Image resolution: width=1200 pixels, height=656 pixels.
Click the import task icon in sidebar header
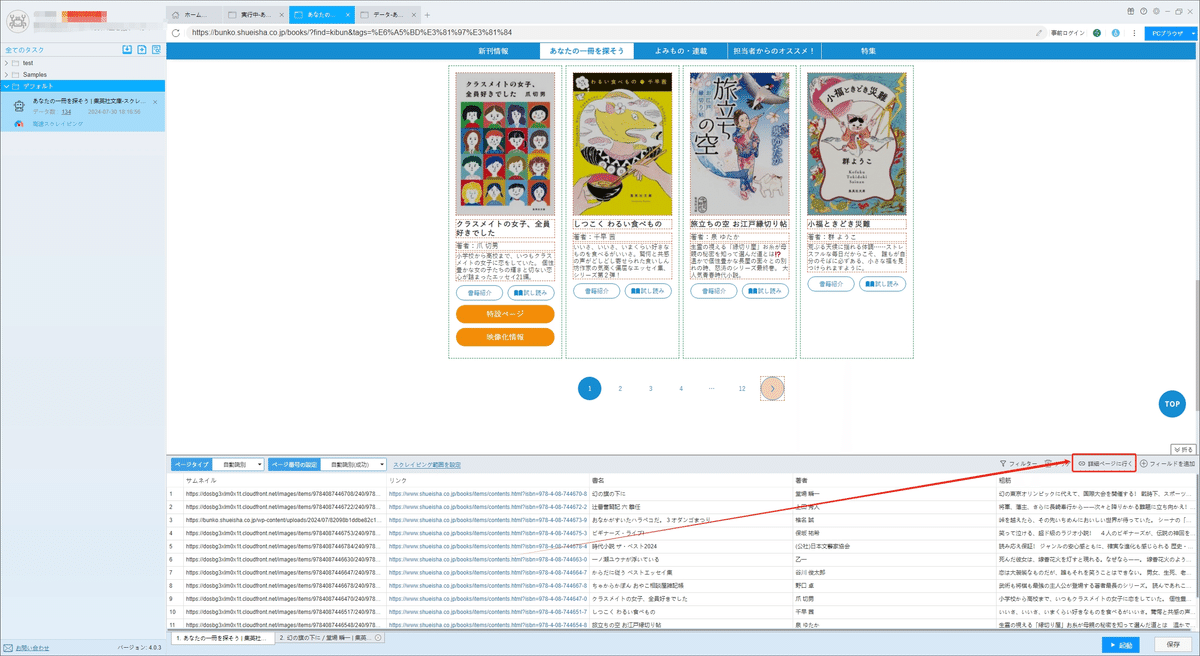pos(127,49)
